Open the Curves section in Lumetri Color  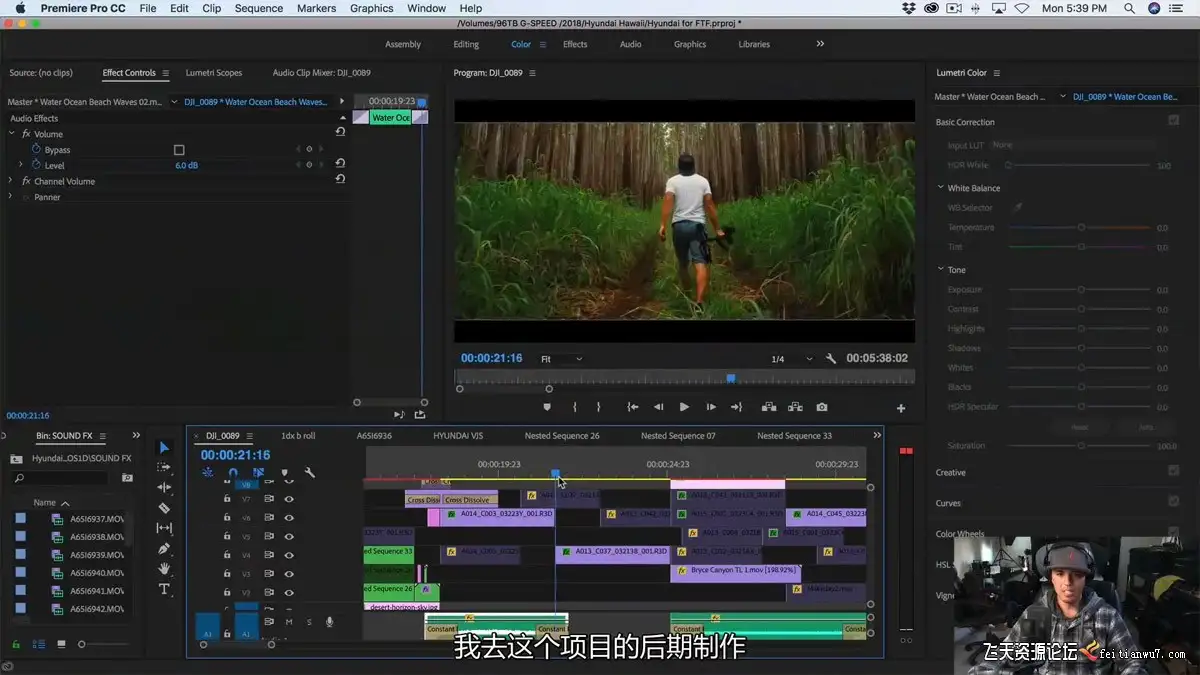pyautogui.click(x=948, y=503)
